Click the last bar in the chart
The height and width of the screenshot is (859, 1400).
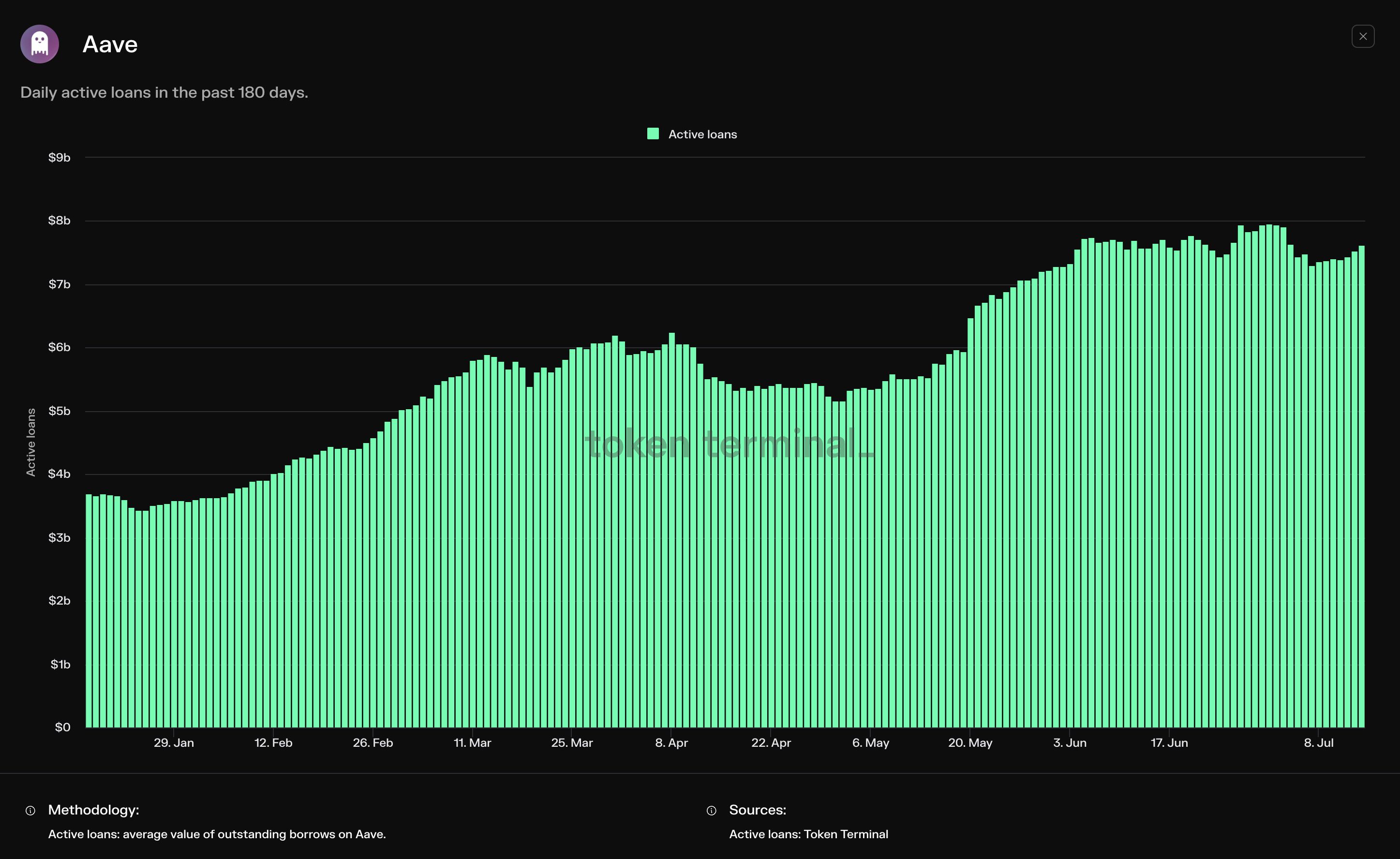[1361, 489]
